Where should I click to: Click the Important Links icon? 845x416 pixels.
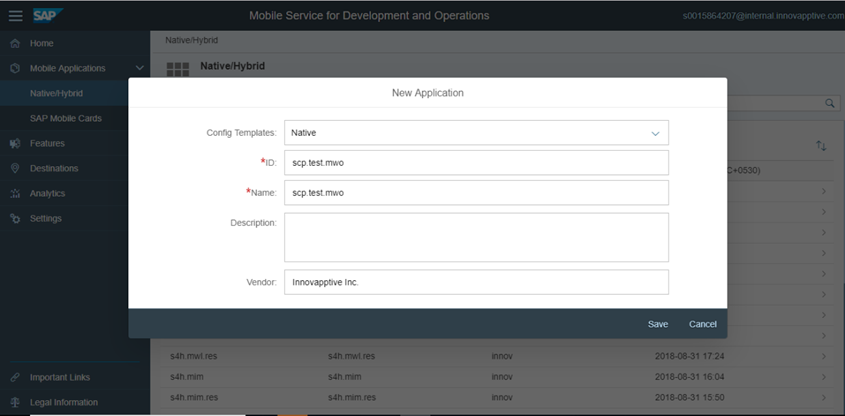click(x=15, y=378)
